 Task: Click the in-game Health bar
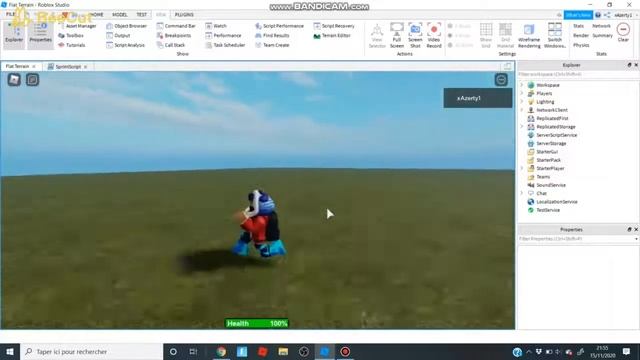[x=257, y=323]
